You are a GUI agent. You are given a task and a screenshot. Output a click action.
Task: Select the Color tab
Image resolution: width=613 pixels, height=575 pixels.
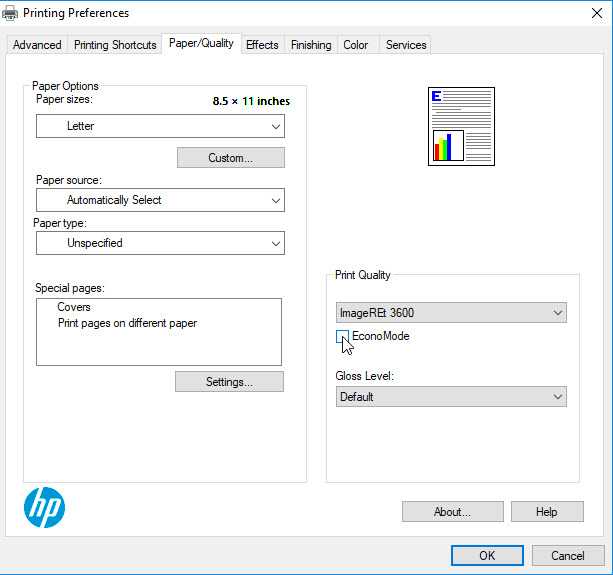pyautogui.click(x=356, y=45)
